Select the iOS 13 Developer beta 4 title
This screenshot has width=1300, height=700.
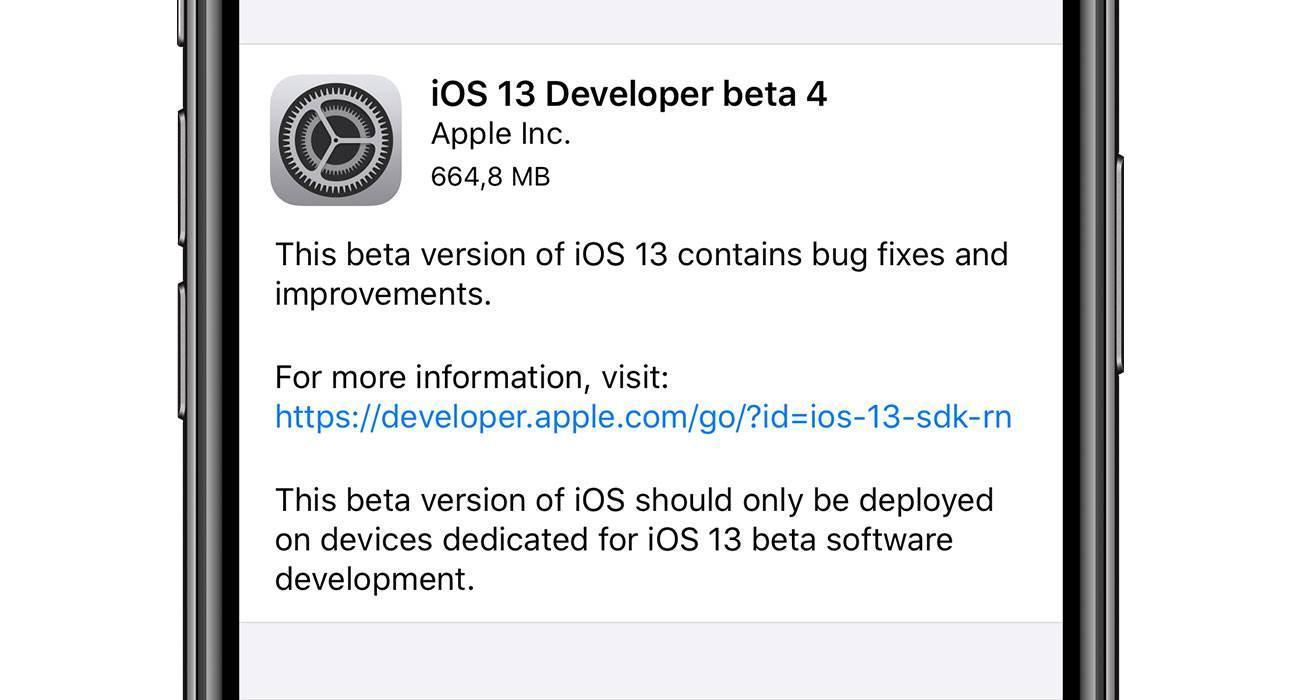[x=629, y=94]
